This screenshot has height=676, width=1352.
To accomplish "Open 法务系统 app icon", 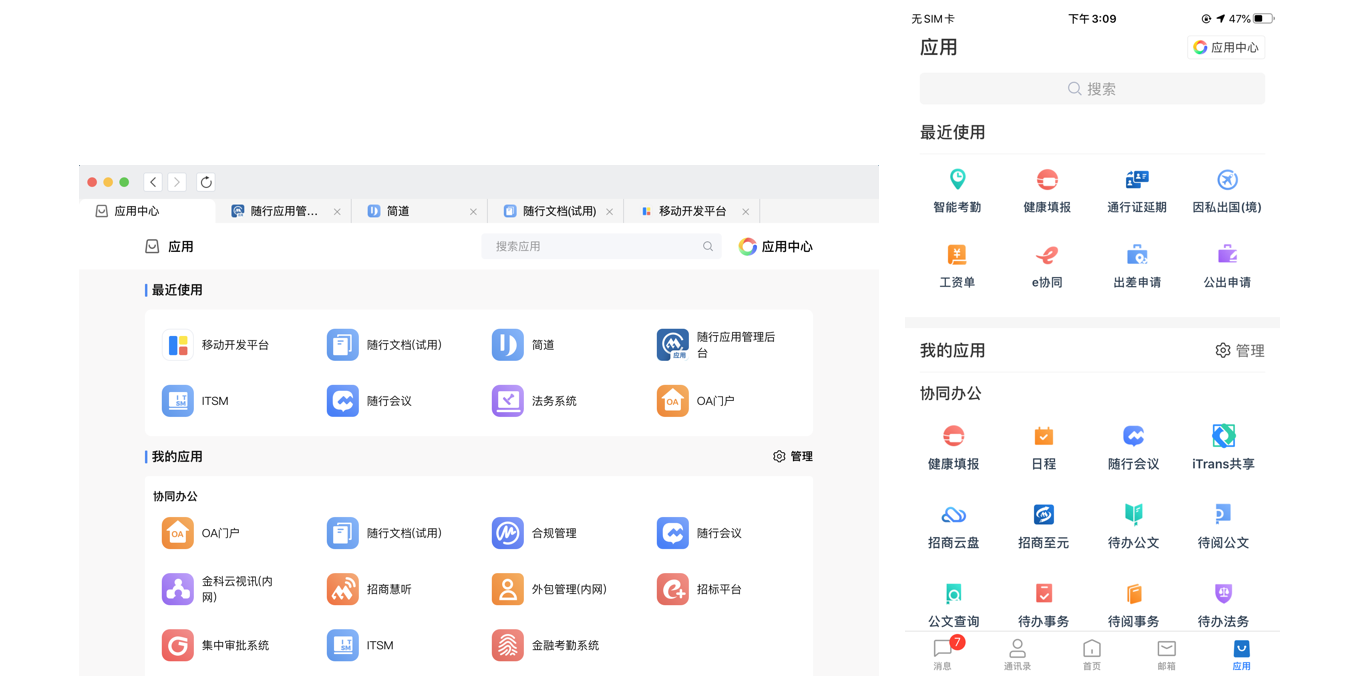I will coord(508,401).
